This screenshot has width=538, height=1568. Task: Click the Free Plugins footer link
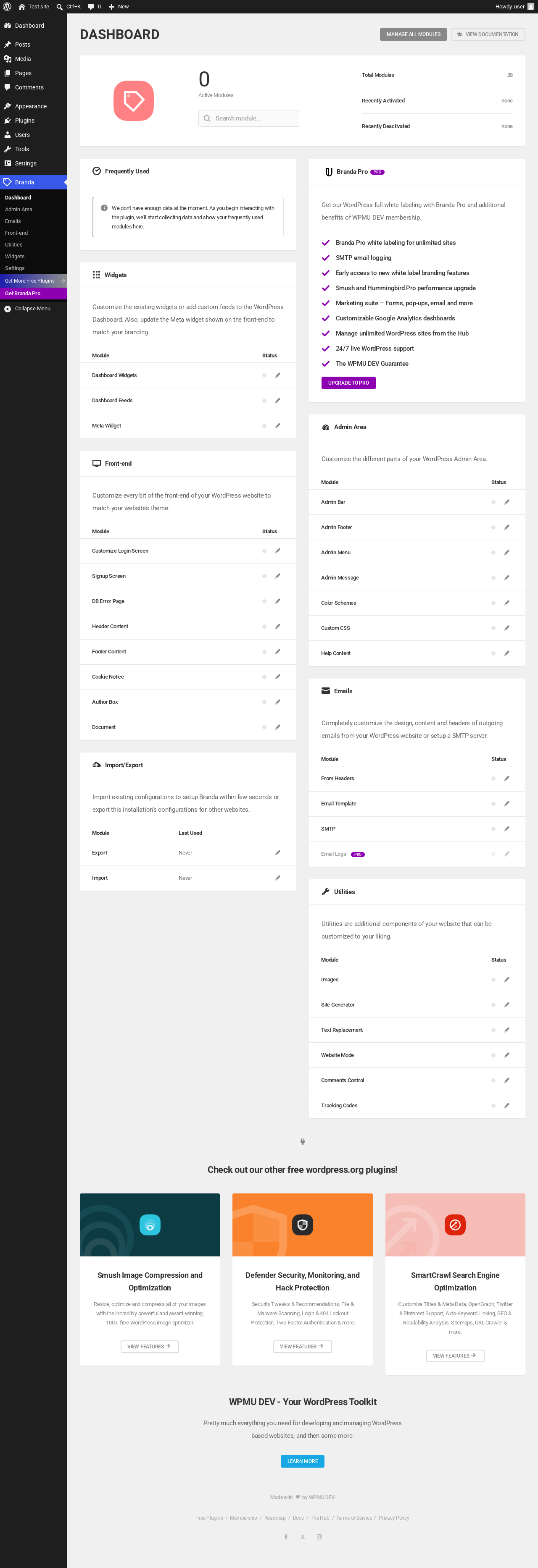[x=210, y=1518]
